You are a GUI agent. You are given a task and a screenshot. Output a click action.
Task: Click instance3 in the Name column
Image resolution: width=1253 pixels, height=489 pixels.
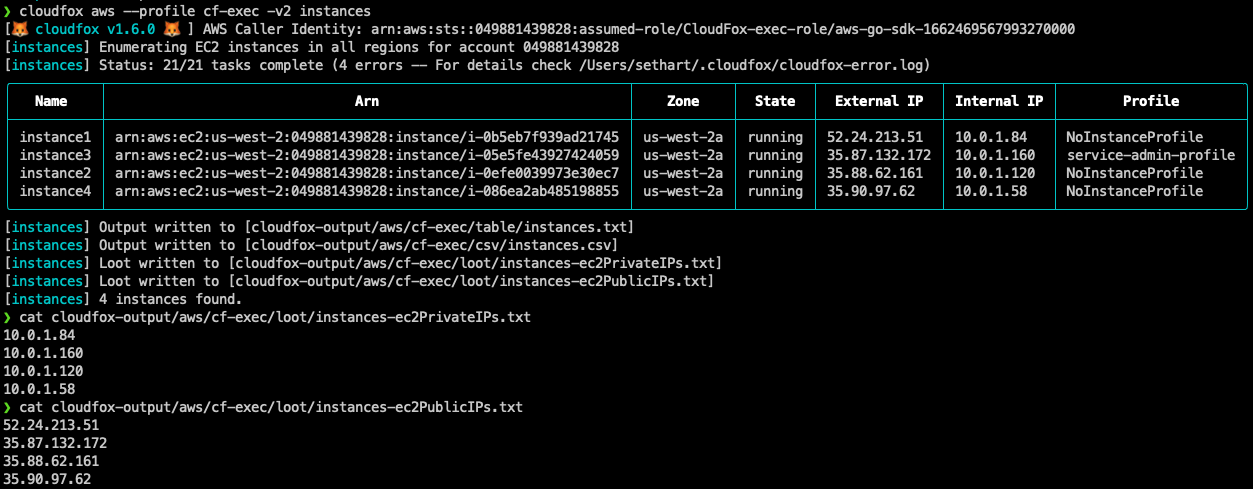(55, 155)
